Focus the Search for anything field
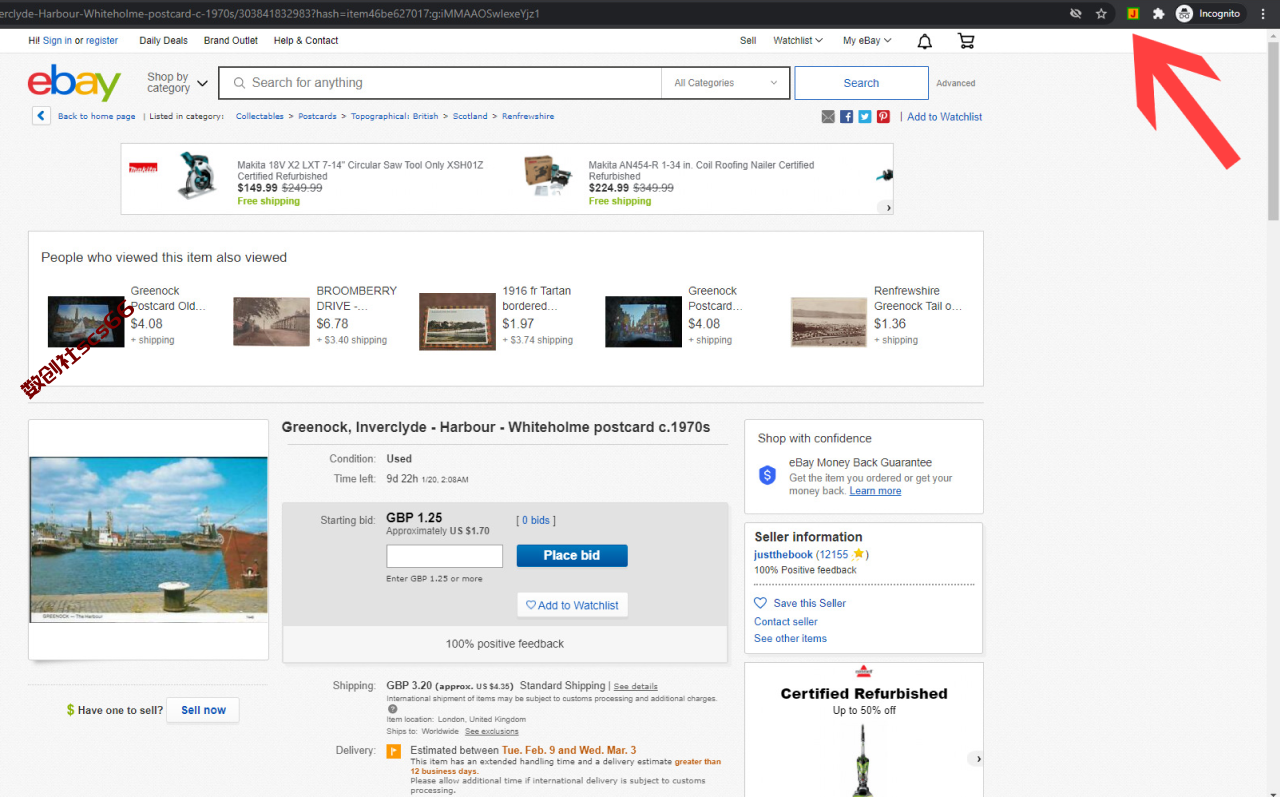Viewport: 1280px width, 800px height. (x=440, y=83)
